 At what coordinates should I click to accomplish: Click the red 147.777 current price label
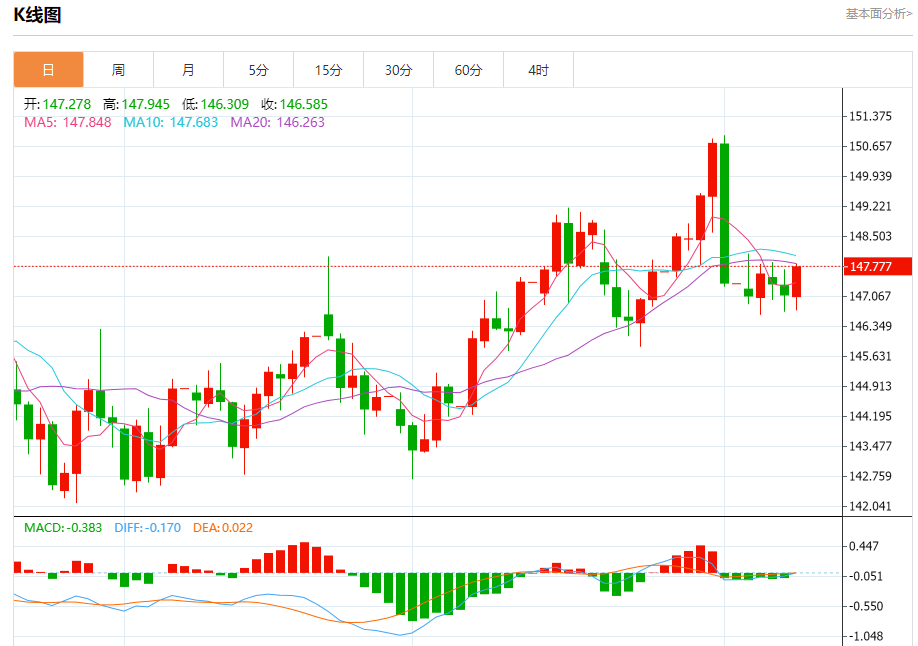coord(878,266)
